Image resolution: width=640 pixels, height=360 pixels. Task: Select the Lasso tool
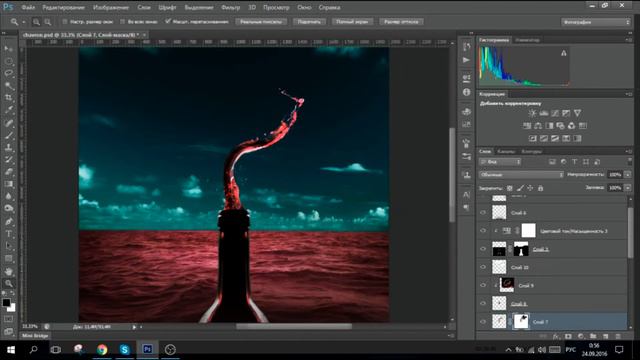point(8,73)
